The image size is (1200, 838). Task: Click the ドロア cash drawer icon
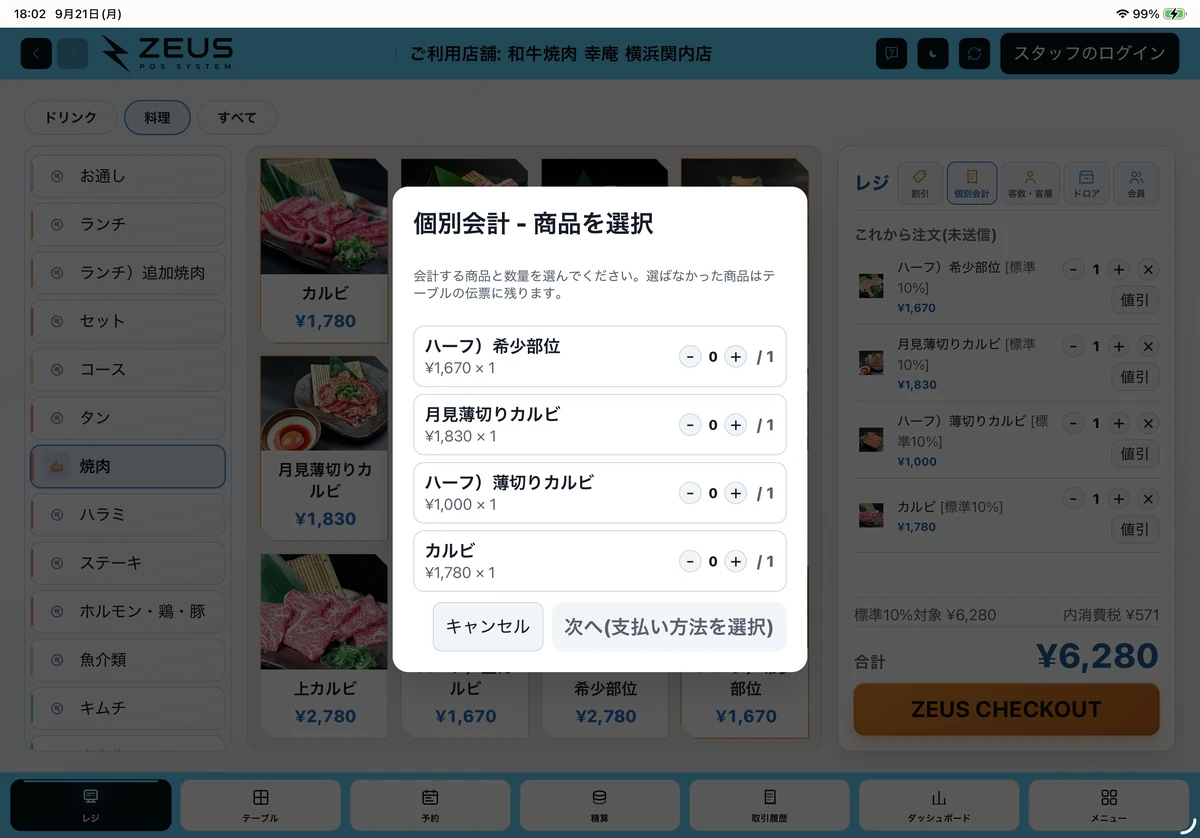tap(1086, 183)
